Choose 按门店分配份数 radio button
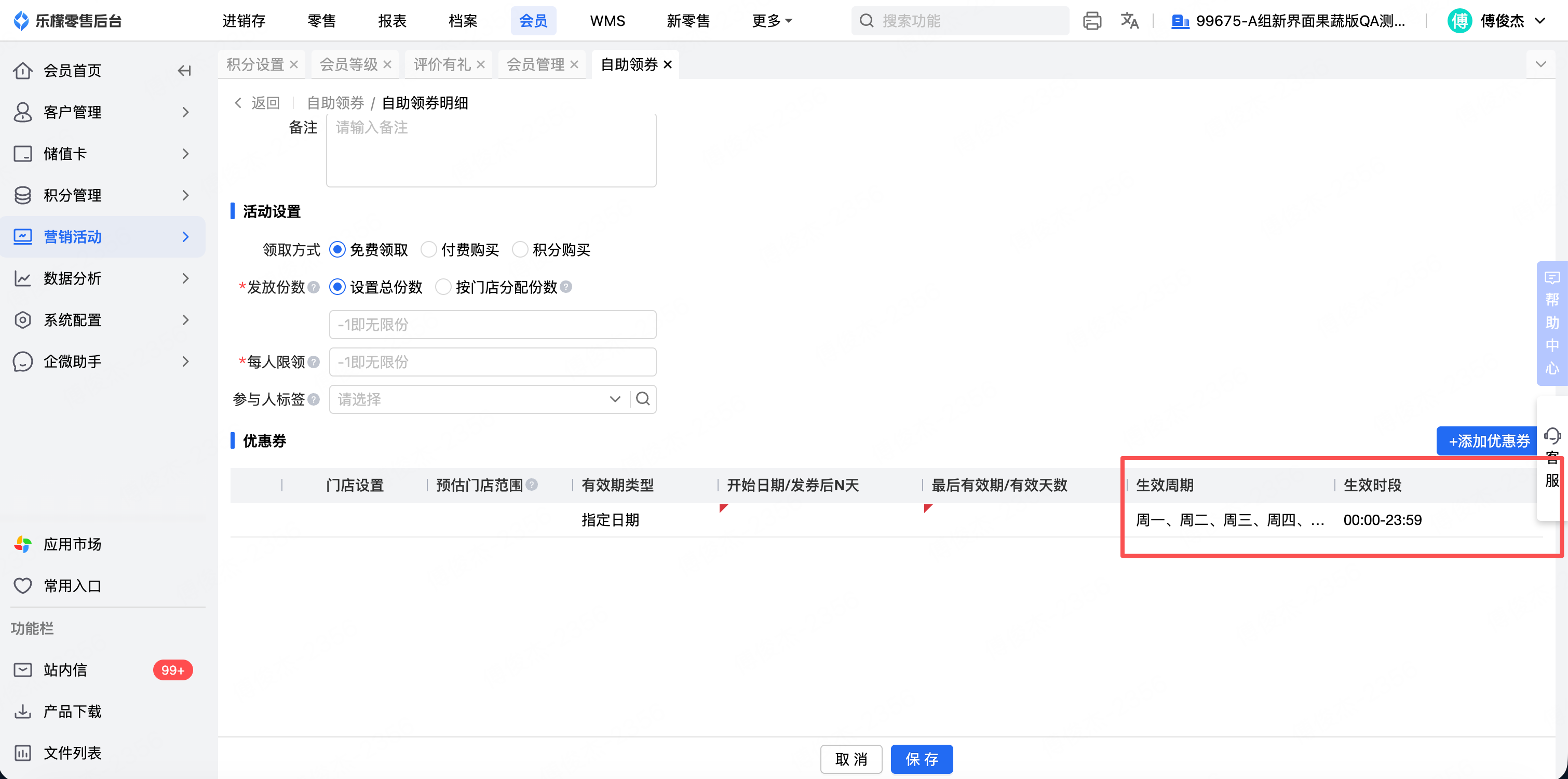 [443, 288]
